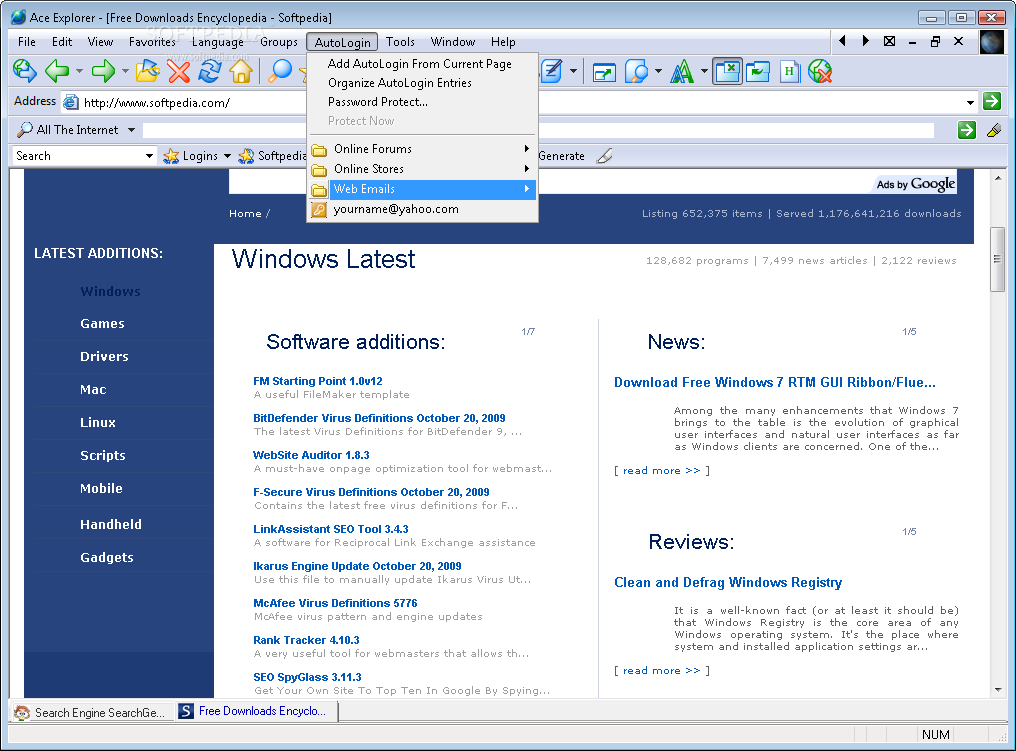Click the green Back arrow icon
Screen dimensions: 1016x751
[57, 71]
